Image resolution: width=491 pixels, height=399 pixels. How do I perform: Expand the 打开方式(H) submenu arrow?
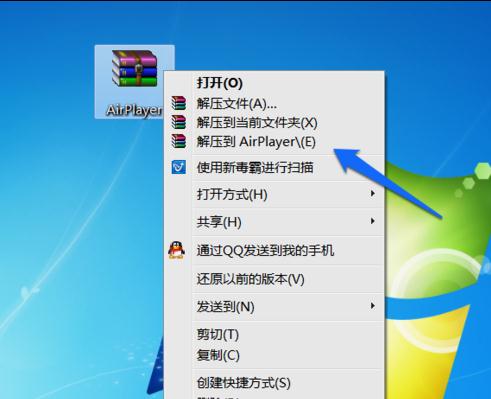[373, 194]
